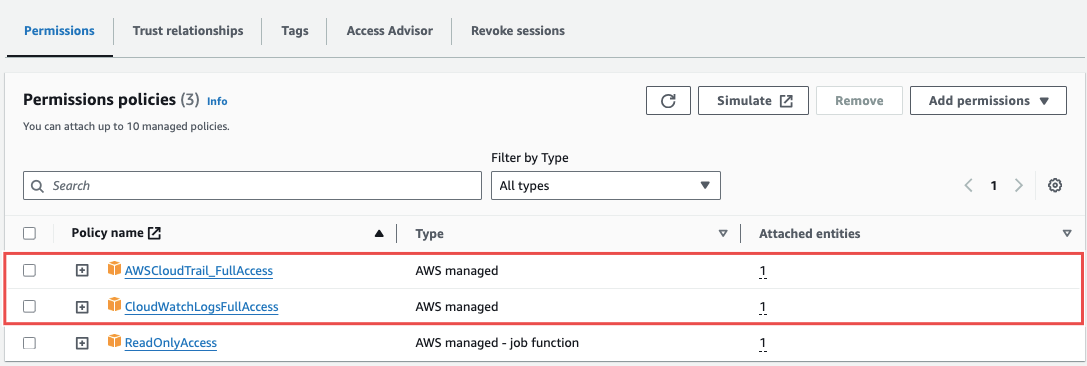Click AWS managed type in AWSCloudTrail_FullAccess row
The image size is (1087, 366).
[x=457, y=270]
